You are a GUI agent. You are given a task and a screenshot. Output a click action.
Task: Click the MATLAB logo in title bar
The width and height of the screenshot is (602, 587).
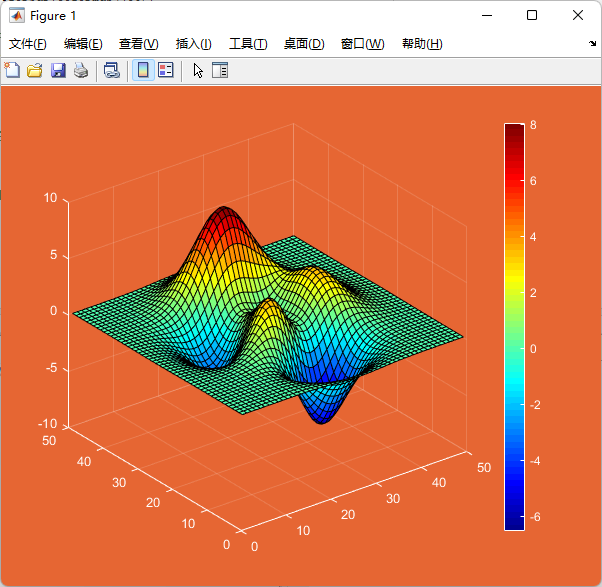point(17,16)
